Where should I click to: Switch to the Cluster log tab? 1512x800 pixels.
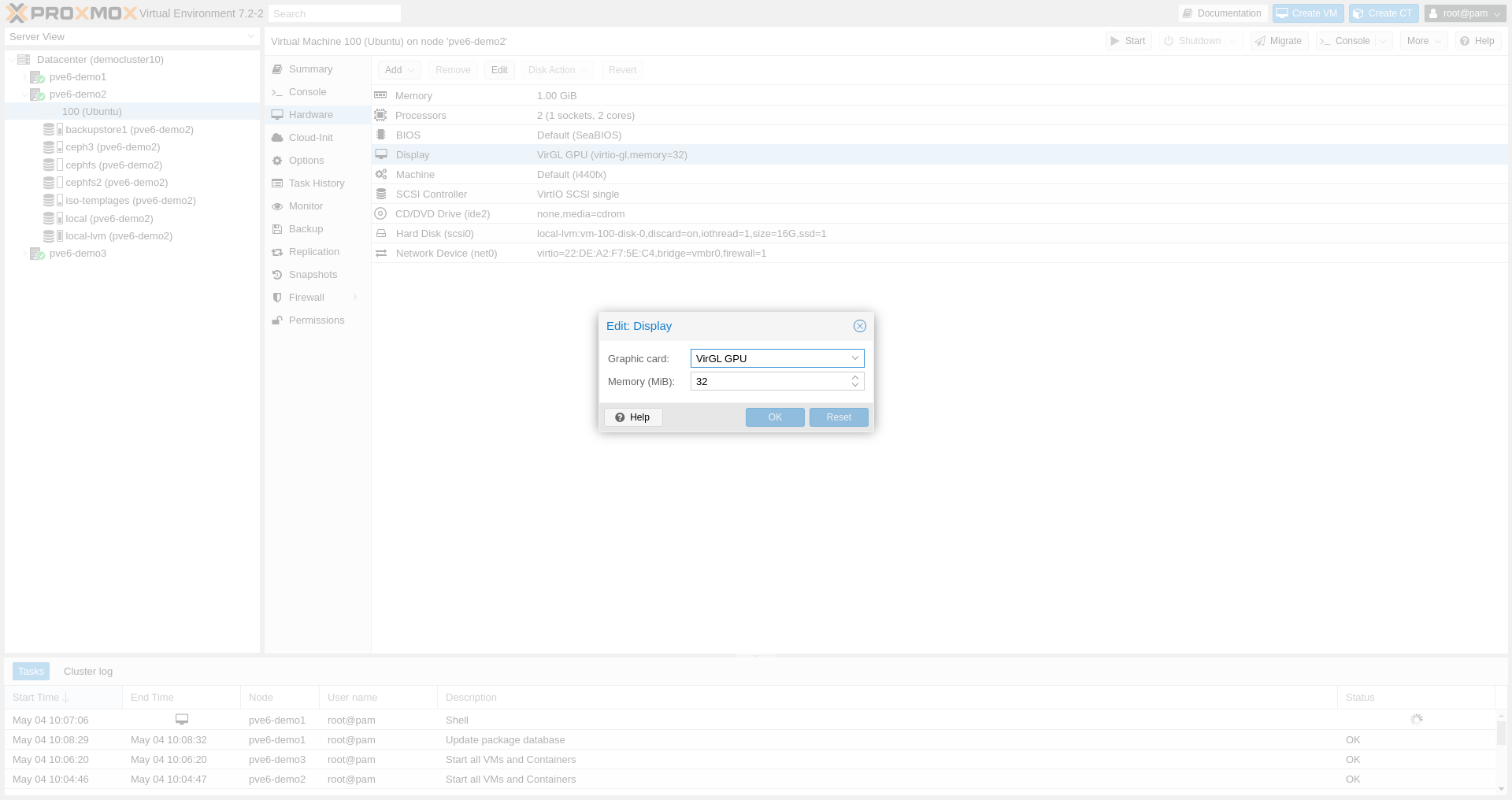click(x=87, y=671)
